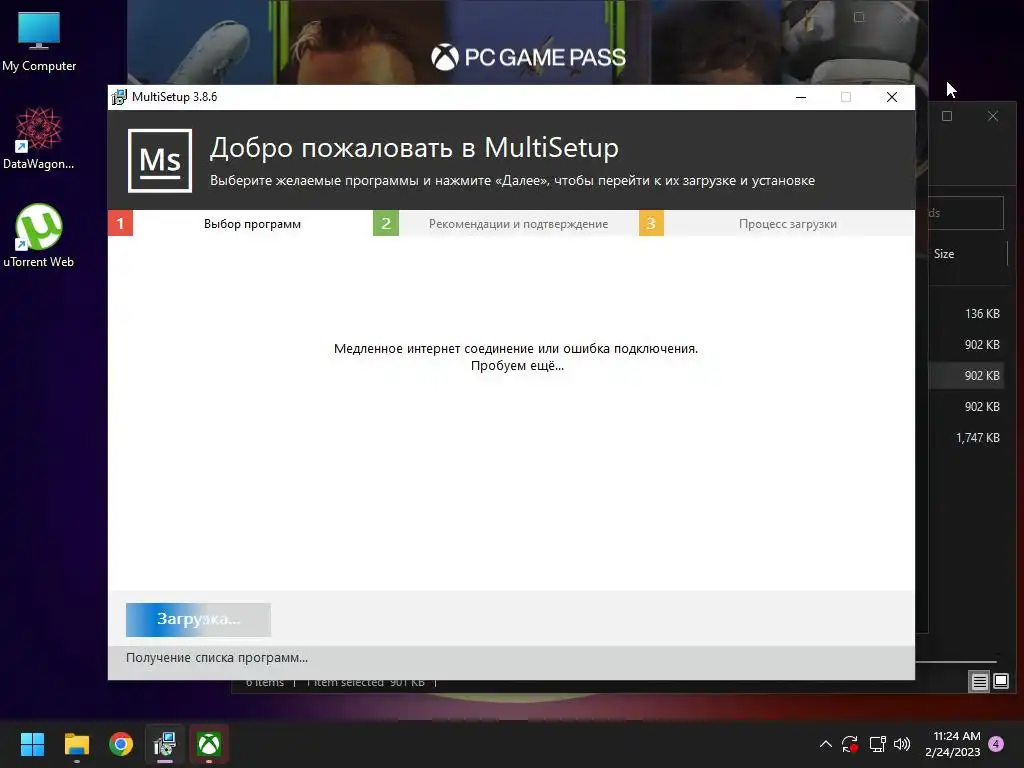Switch Explorer to large thumbnails view icon
Image resolution: width=1024 pixels, height=768 pixels.
click(x=1000, y=682)
